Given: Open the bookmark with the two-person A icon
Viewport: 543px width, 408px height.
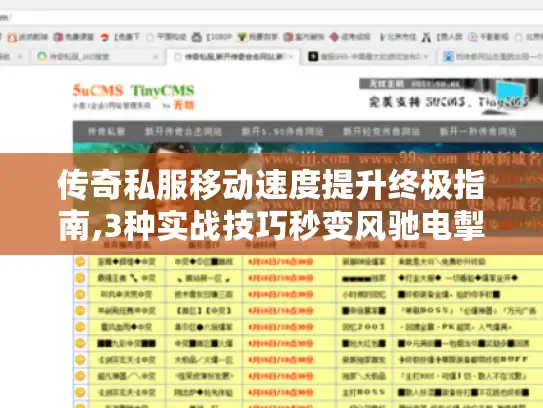Looking at the screenshot, I should coord(442,37).
